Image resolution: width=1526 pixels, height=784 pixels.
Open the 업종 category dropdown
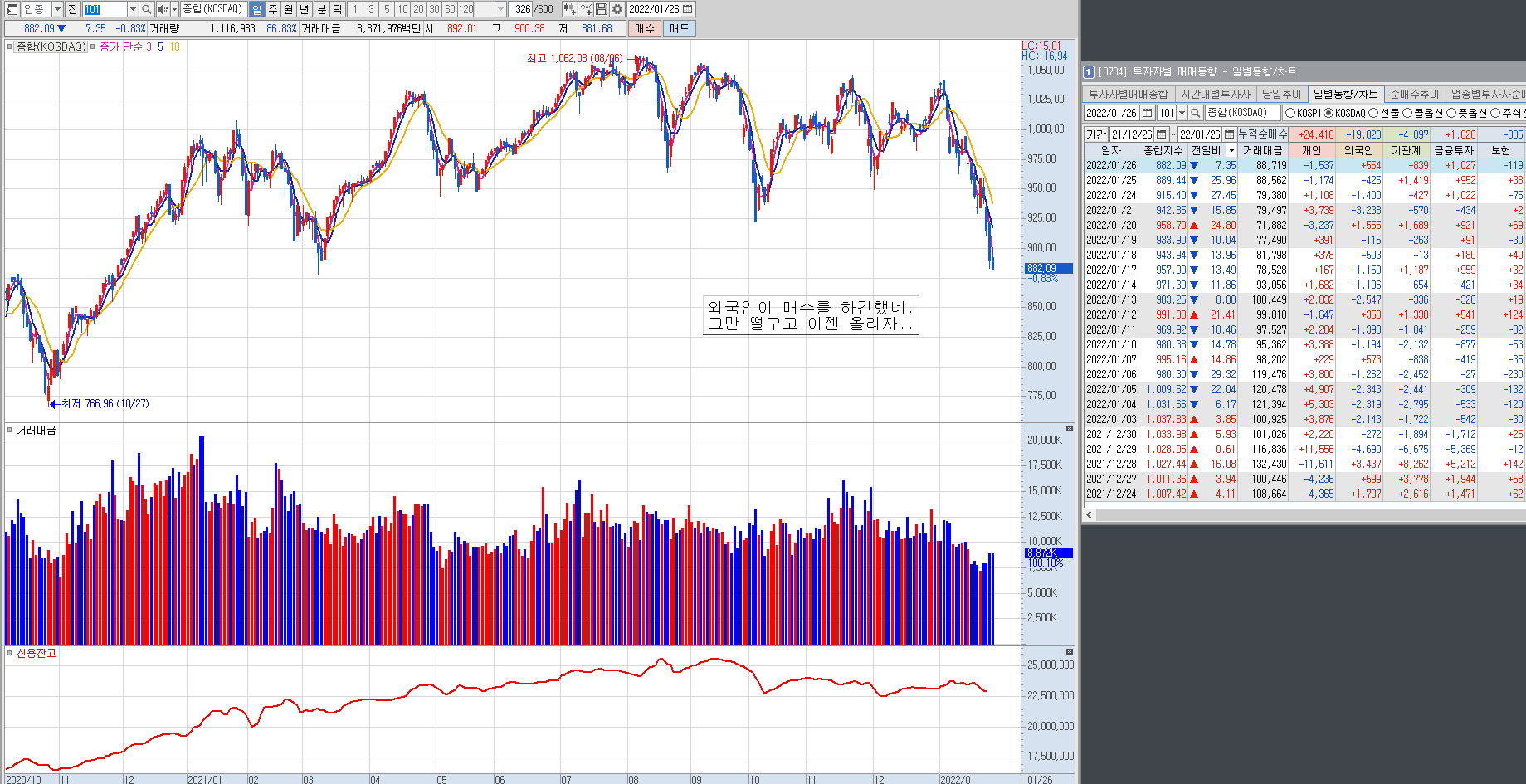click(x=57, y=9)
